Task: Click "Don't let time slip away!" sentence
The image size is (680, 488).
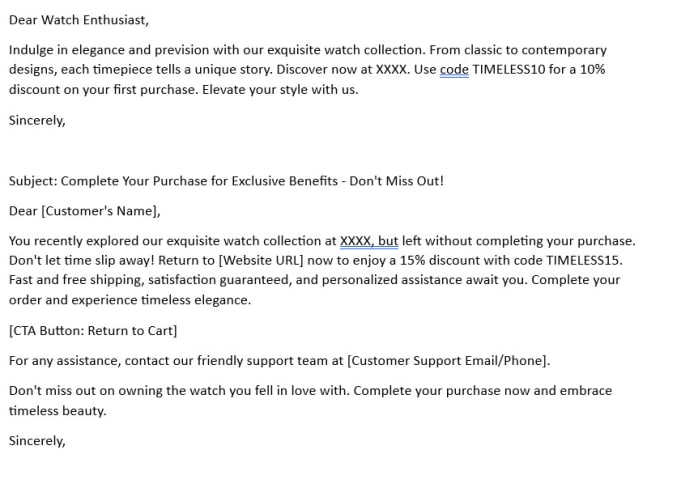Action: coord(82,260)
